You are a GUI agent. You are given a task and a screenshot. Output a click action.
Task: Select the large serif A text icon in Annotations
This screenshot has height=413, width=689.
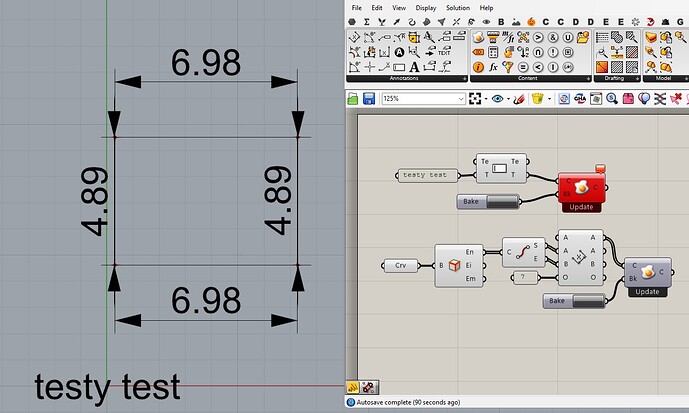tap(414, 67)
